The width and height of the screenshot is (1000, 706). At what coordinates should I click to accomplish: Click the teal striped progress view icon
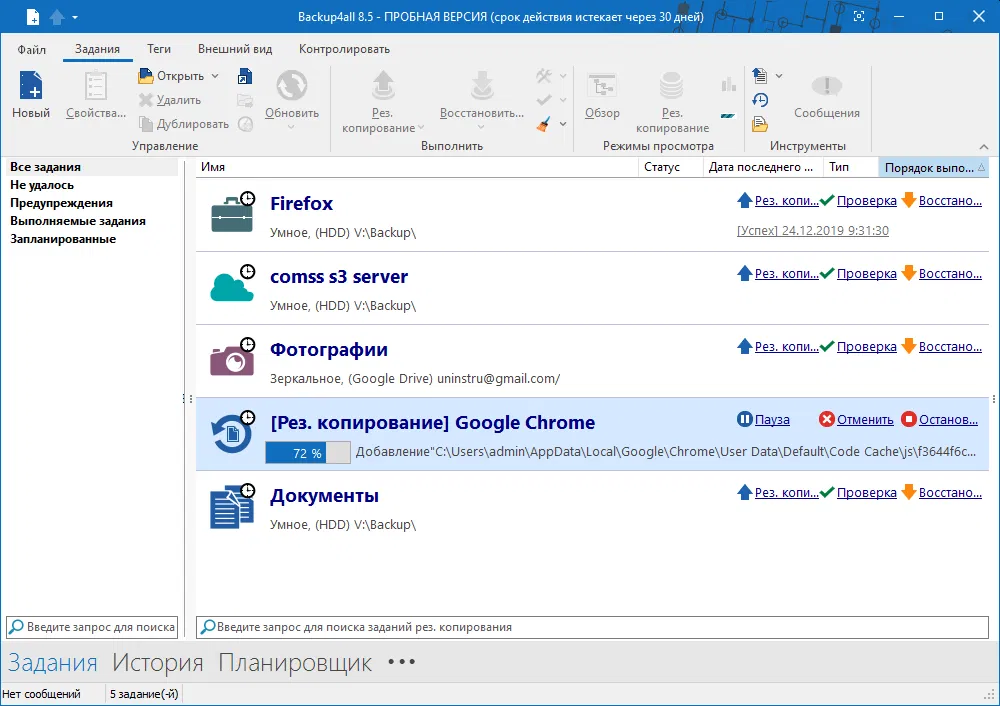[728, 116]
